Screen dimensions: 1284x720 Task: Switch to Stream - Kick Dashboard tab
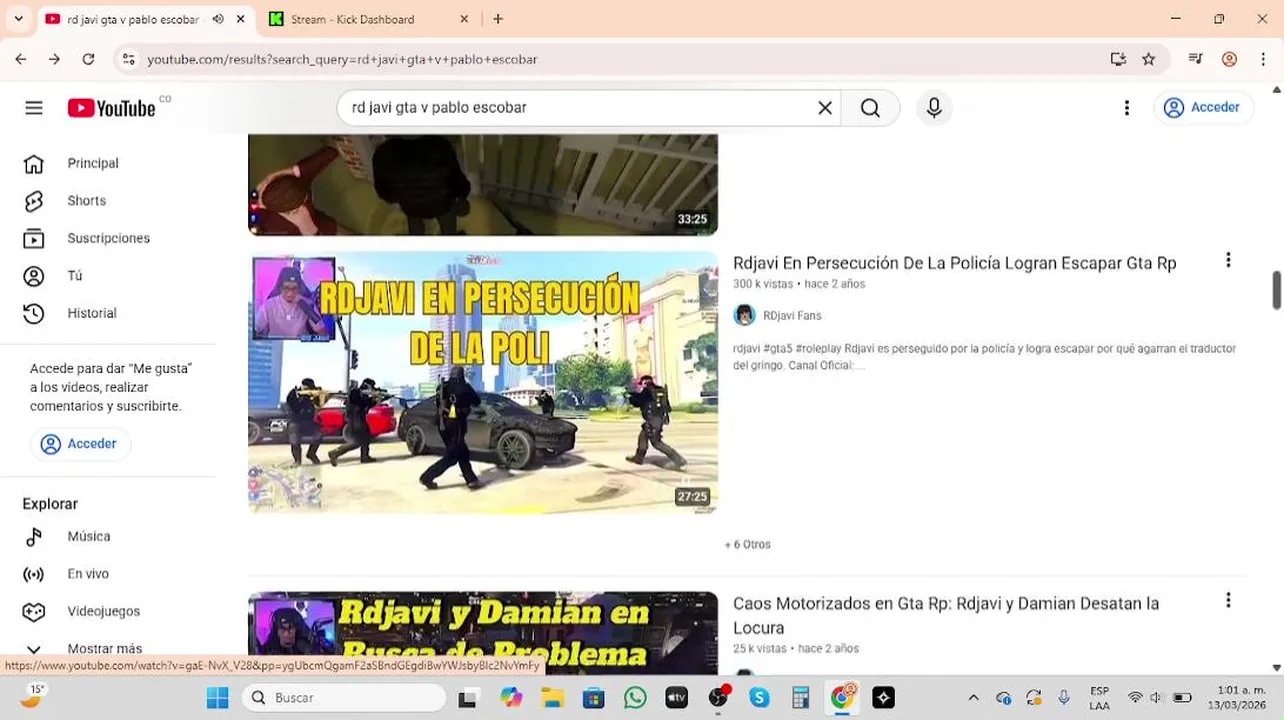352,19
